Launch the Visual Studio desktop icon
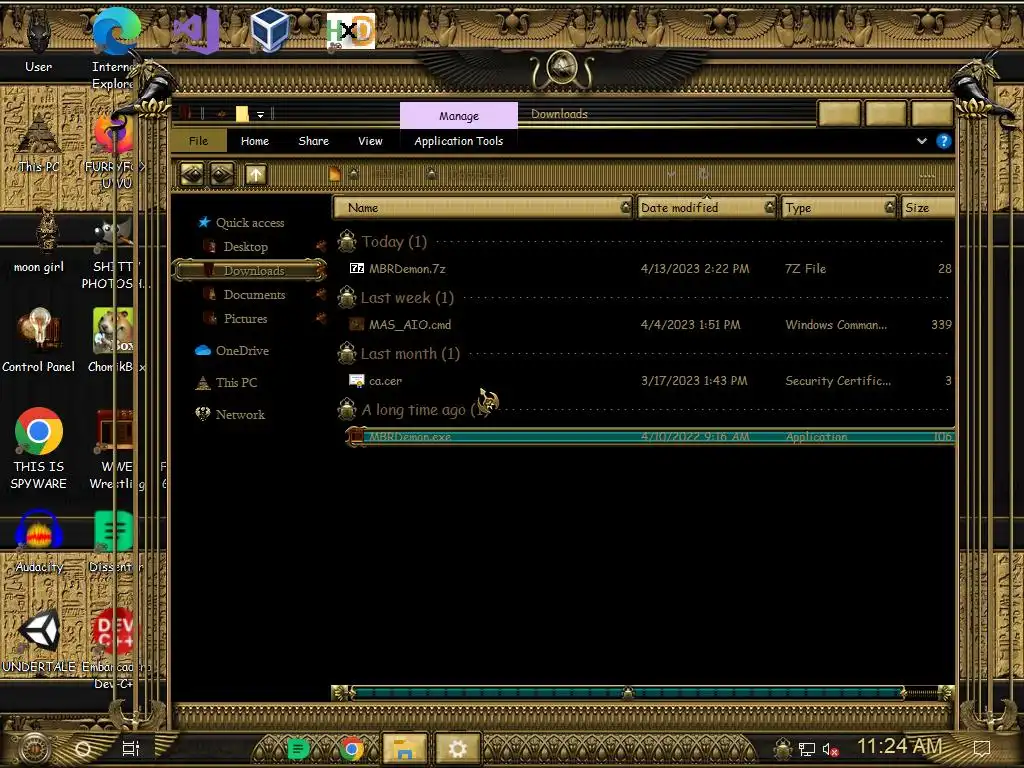Viewport: 1024px width, 768px height. (197, 31)
